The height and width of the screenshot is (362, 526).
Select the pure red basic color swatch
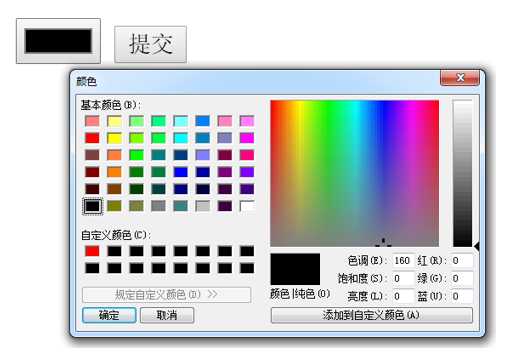click(92, 138)
